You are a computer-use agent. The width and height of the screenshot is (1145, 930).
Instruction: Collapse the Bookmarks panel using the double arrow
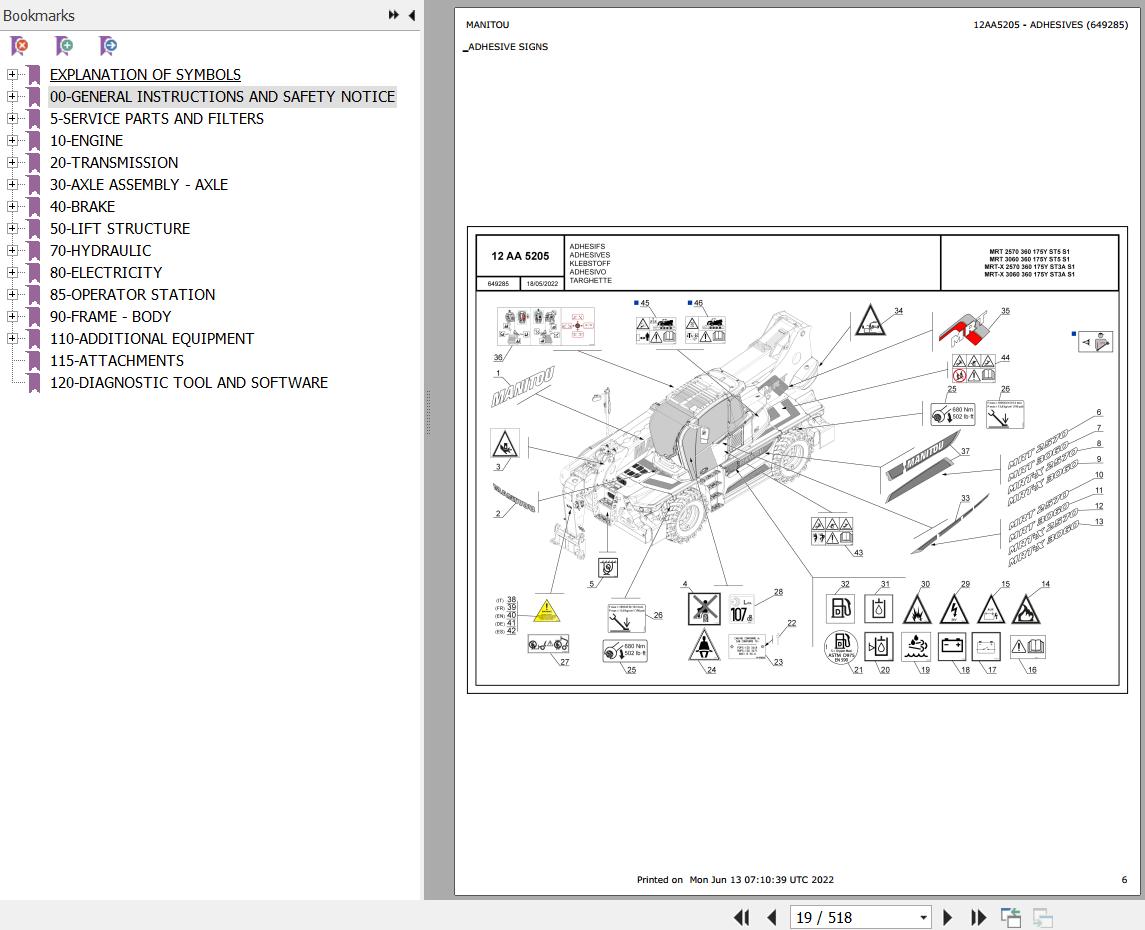pyautogui.click(x=392, y=15)
